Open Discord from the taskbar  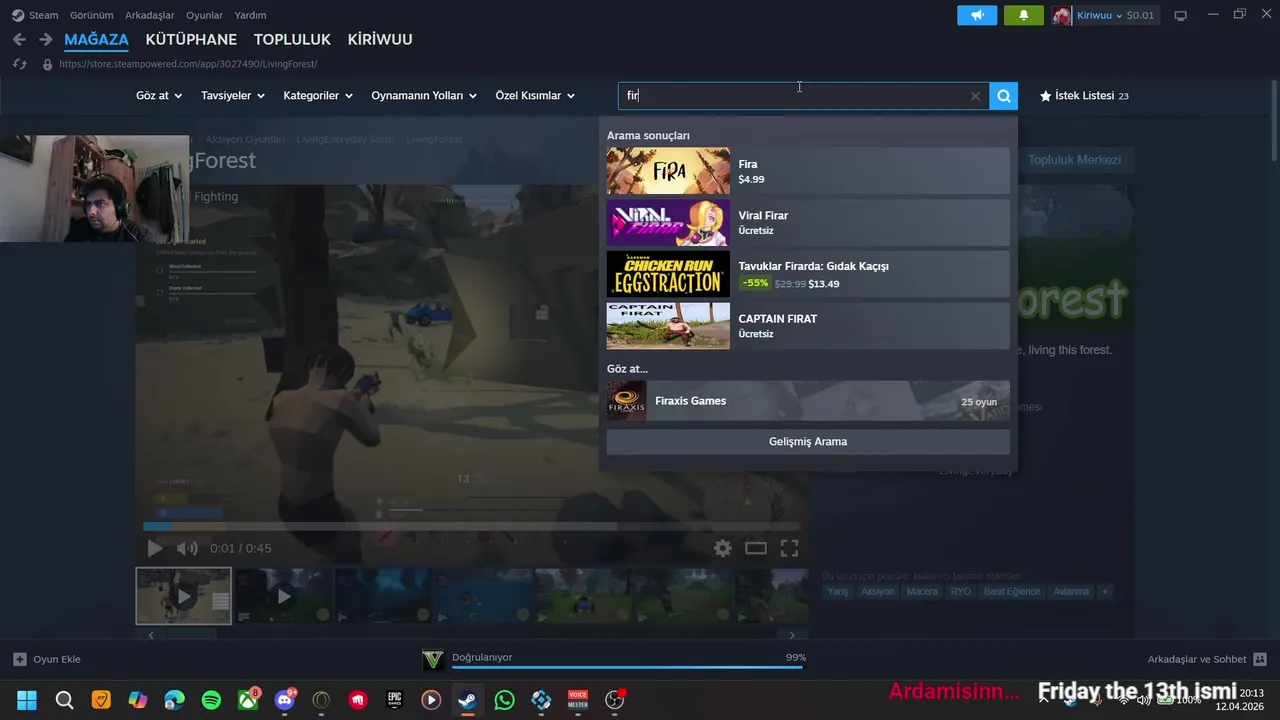[285, 700]
